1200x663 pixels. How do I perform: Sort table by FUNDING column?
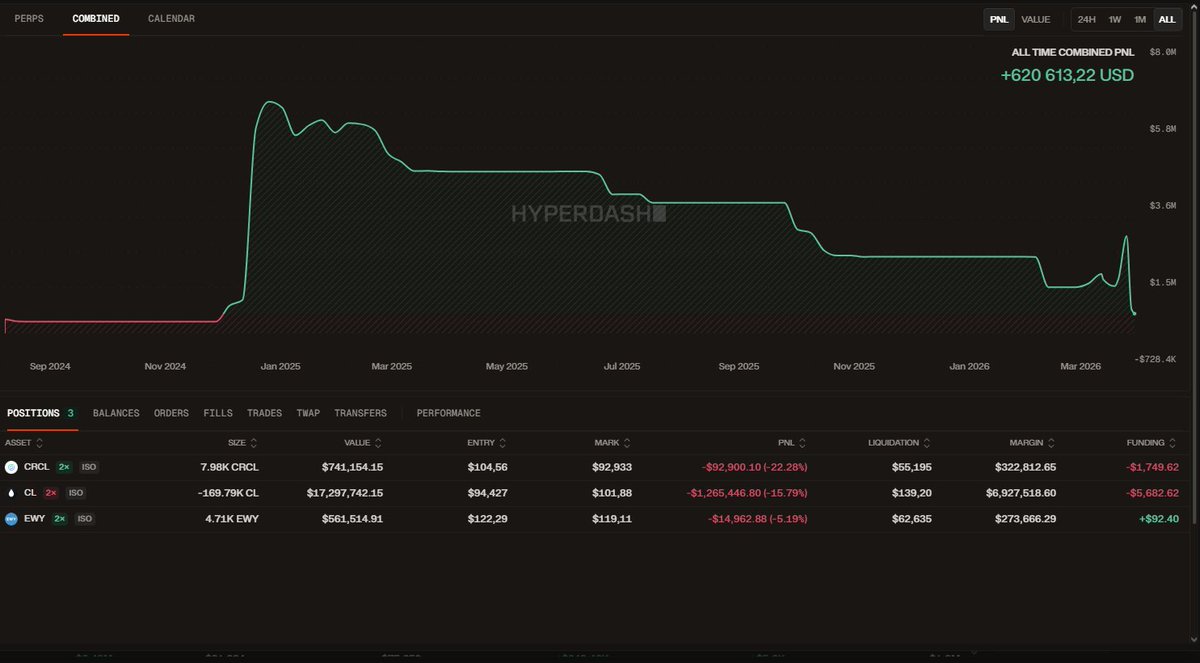(1151, 442)
